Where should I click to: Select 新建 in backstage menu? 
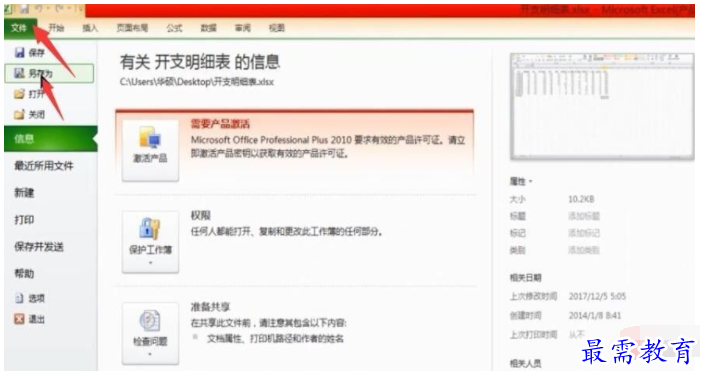[x=24, y=193]
